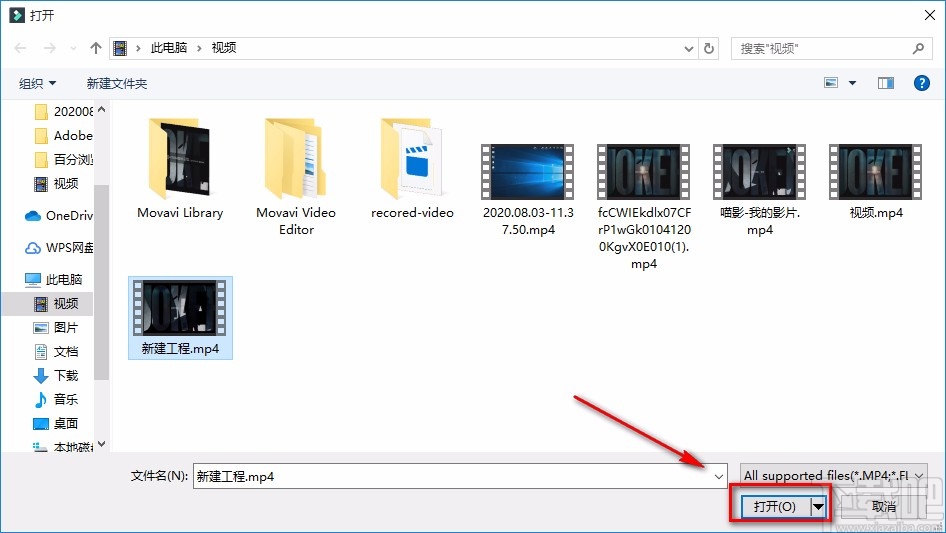Screen dimensions: 946x533
Task: Select highlighted 视频 under 此电脑
Action: click(48, 304)
